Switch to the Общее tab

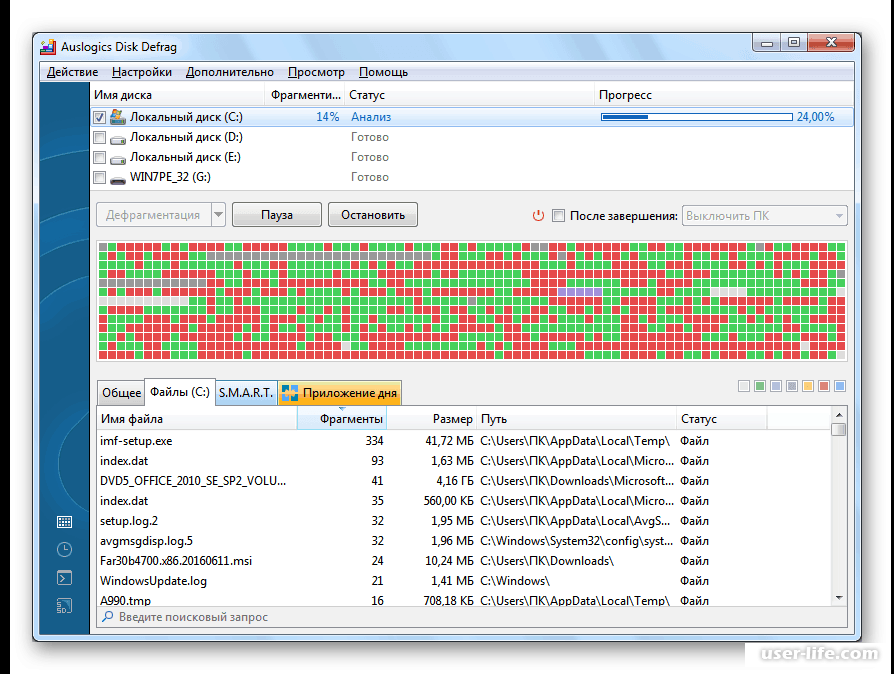(x=121, y=393)
